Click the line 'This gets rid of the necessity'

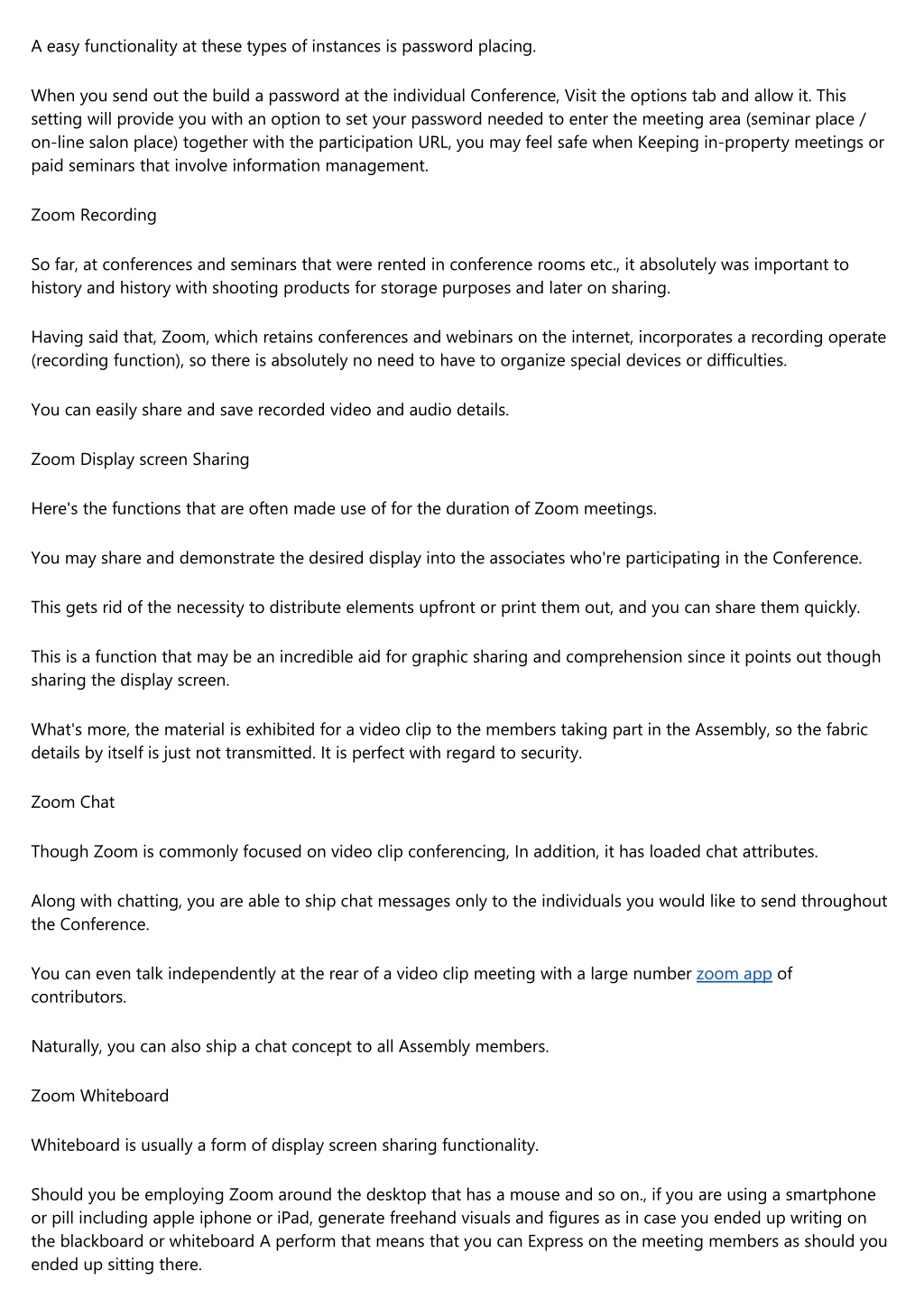[446, 608]
